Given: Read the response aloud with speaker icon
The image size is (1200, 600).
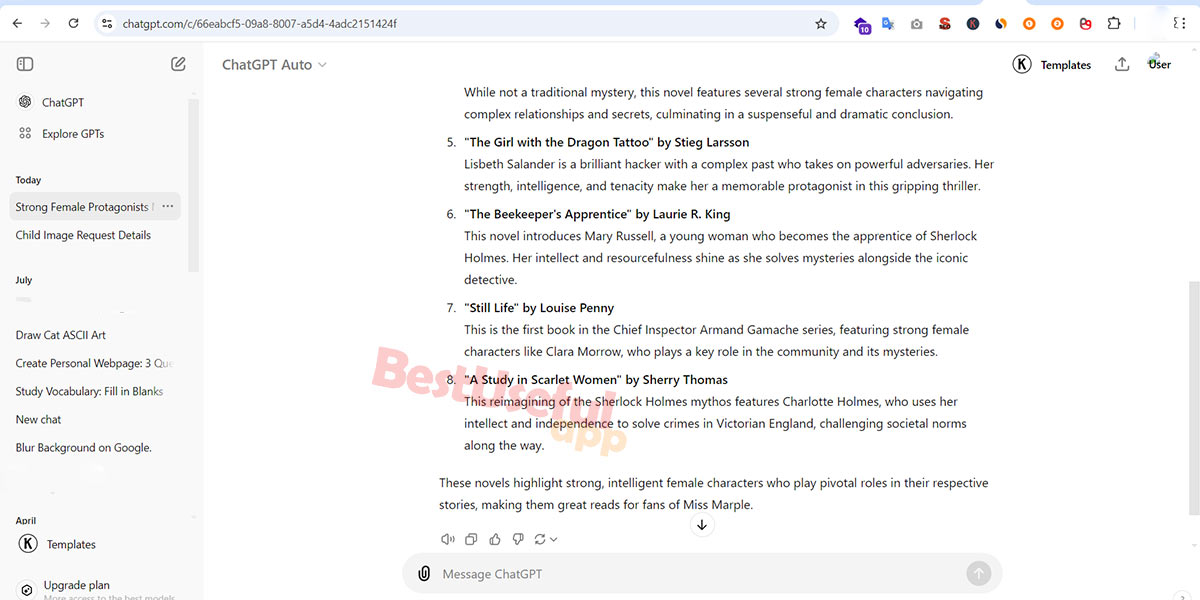Looking at the screenshot, I should [x=448, y=539].
